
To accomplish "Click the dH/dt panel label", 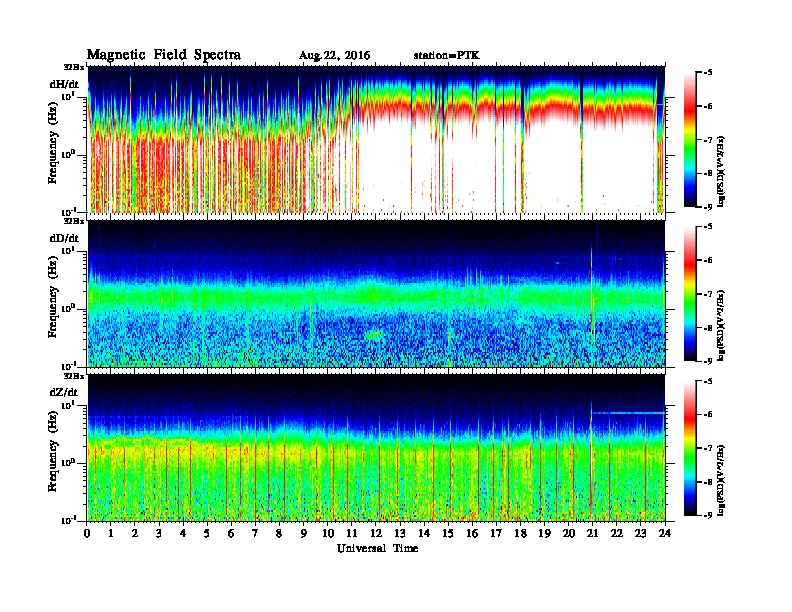I will pyautogui.click(x=64, y=84).
